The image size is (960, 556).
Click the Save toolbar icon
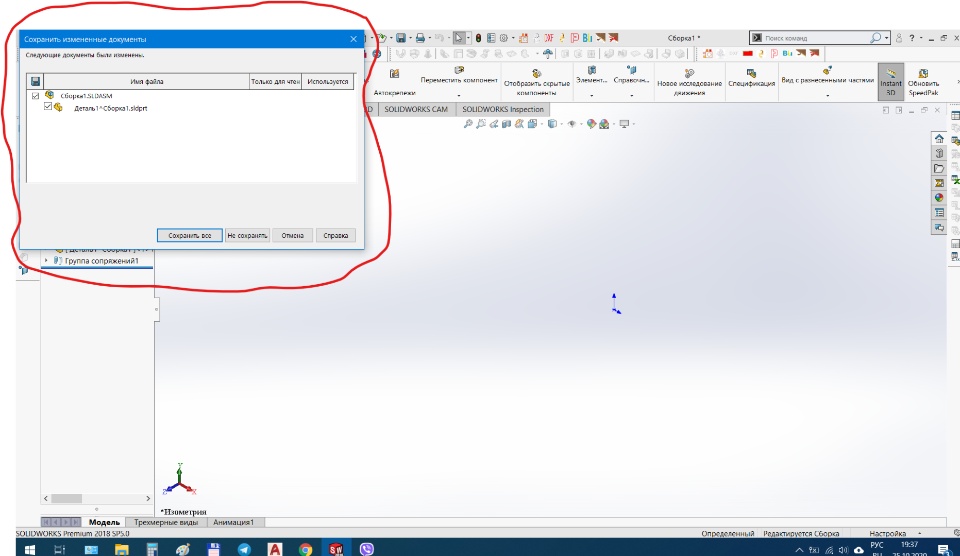pos(400,38)
